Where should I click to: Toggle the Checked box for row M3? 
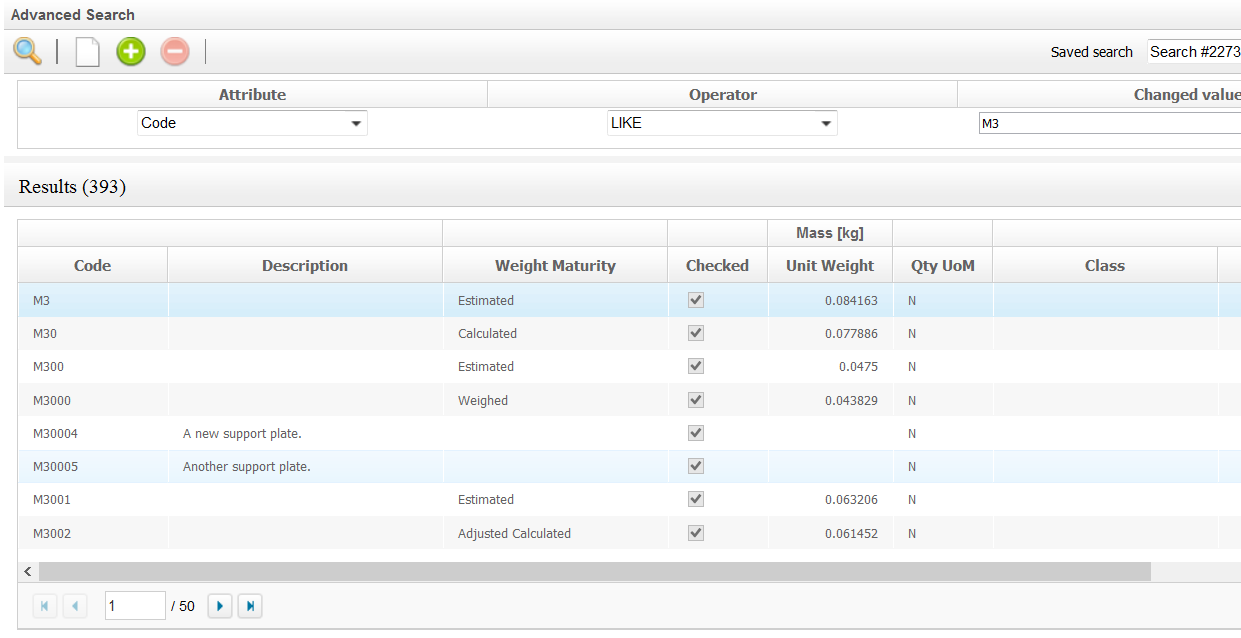click(x=696, y=300)
